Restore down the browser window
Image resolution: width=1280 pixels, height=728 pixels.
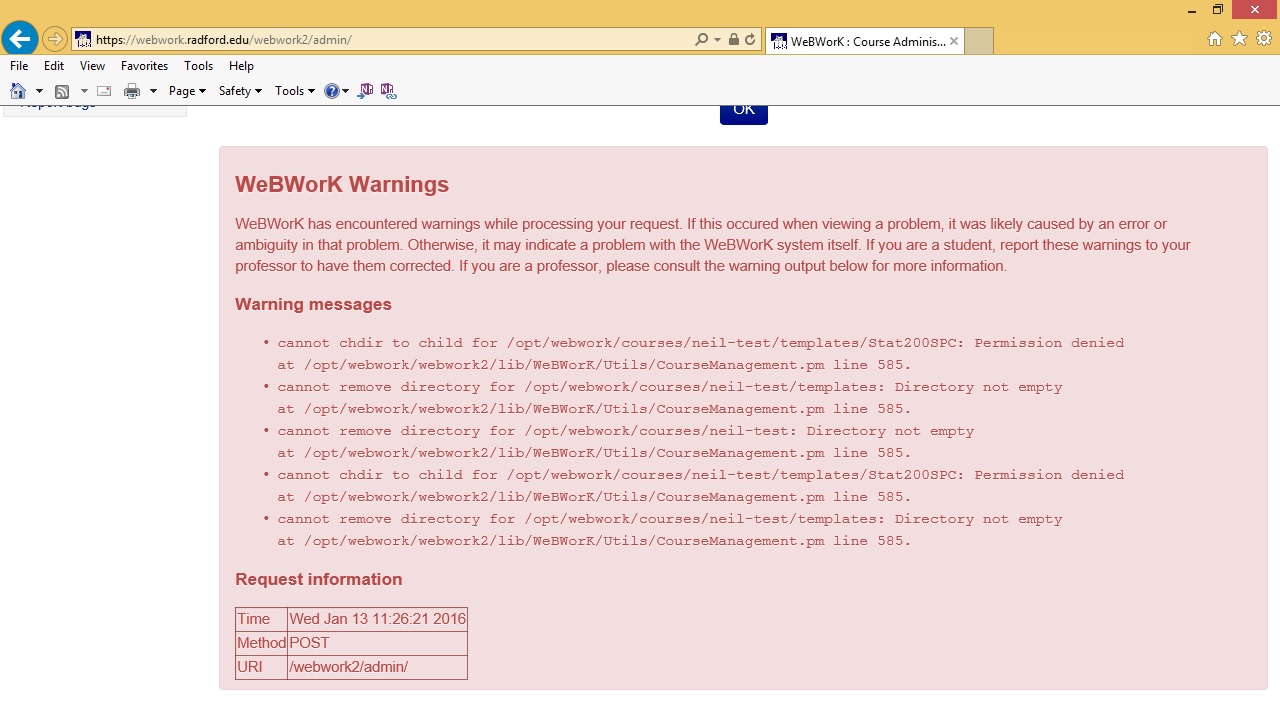click(1218, 10)
